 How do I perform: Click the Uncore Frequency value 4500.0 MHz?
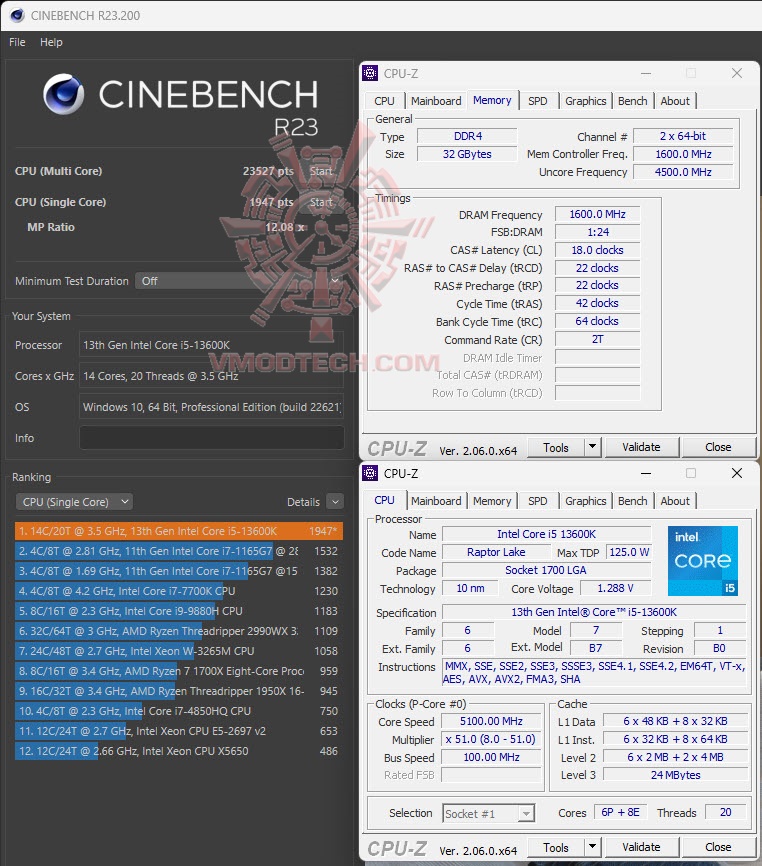(x=683, y=172)
